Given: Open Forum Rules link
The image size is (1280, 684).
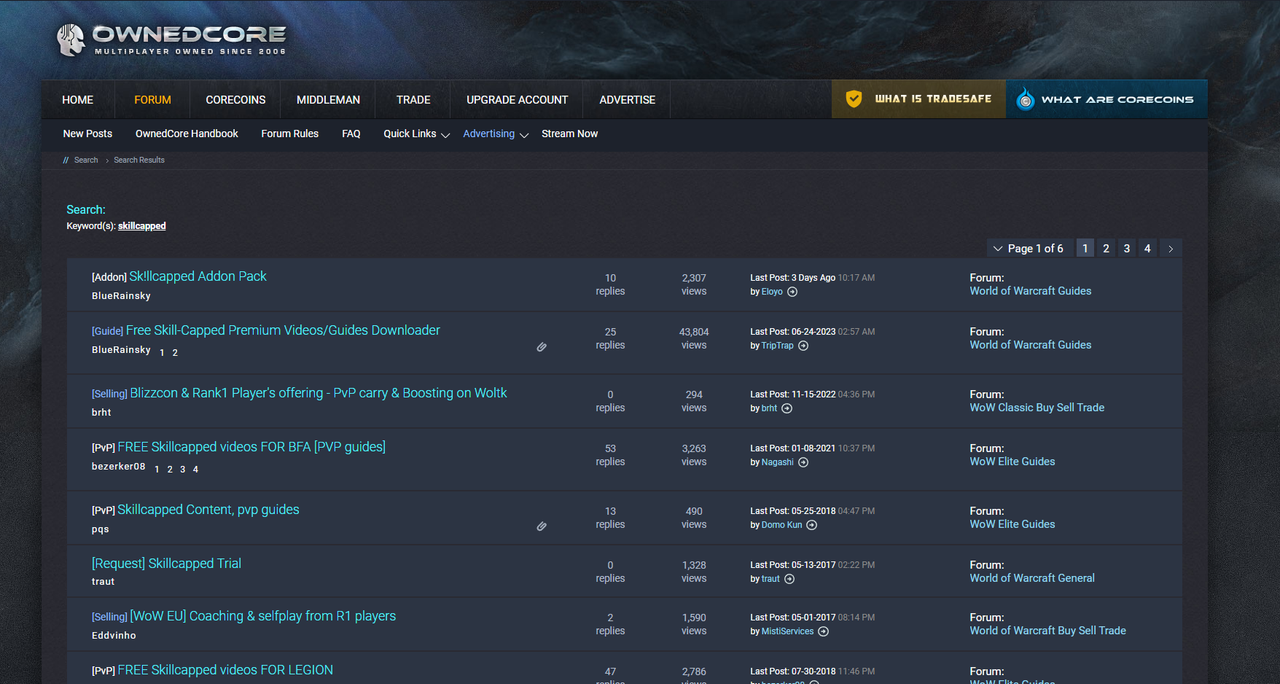Looking at the screenshot, I should [x=290, y=134].
